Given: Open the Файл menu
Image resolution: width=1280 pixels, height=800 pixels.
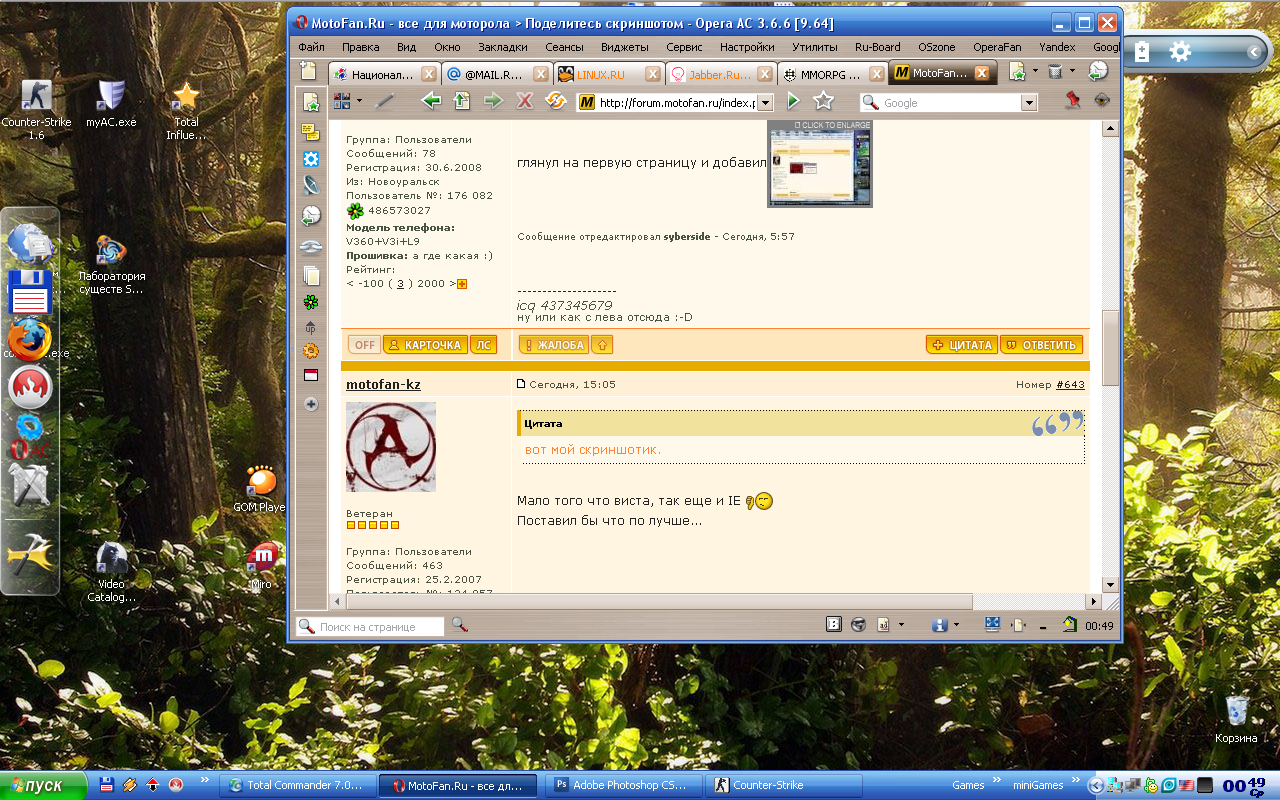Looking at the screenshot, I should point(311,47).
